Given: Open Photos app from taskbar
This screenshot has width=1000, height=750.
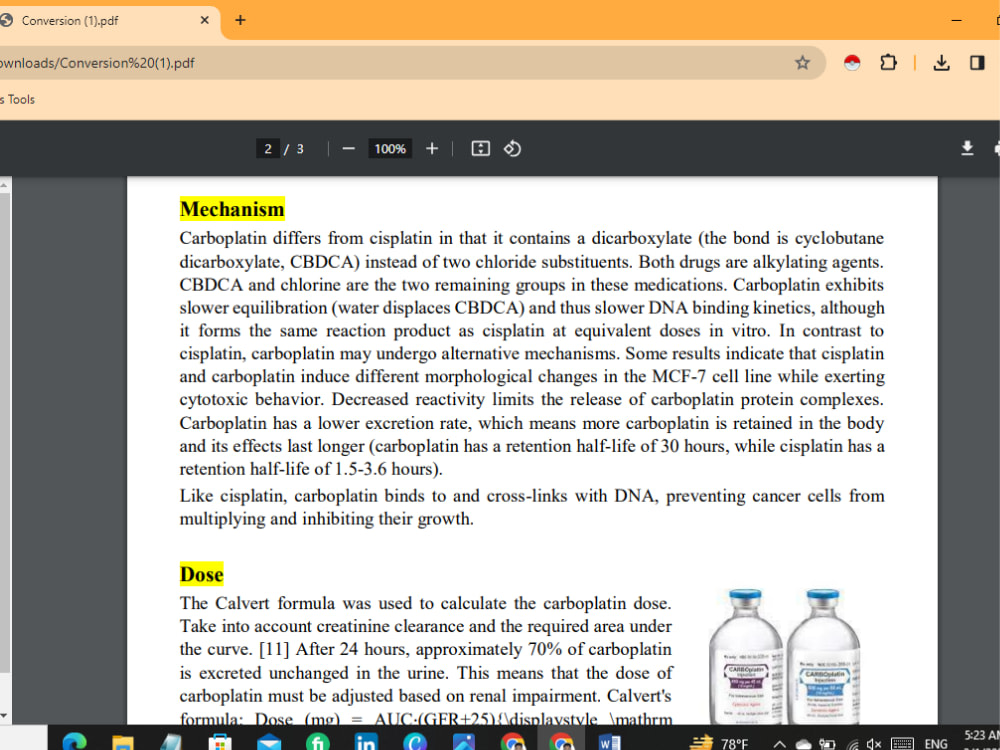Looking at the screenshot, I should 464,742.
